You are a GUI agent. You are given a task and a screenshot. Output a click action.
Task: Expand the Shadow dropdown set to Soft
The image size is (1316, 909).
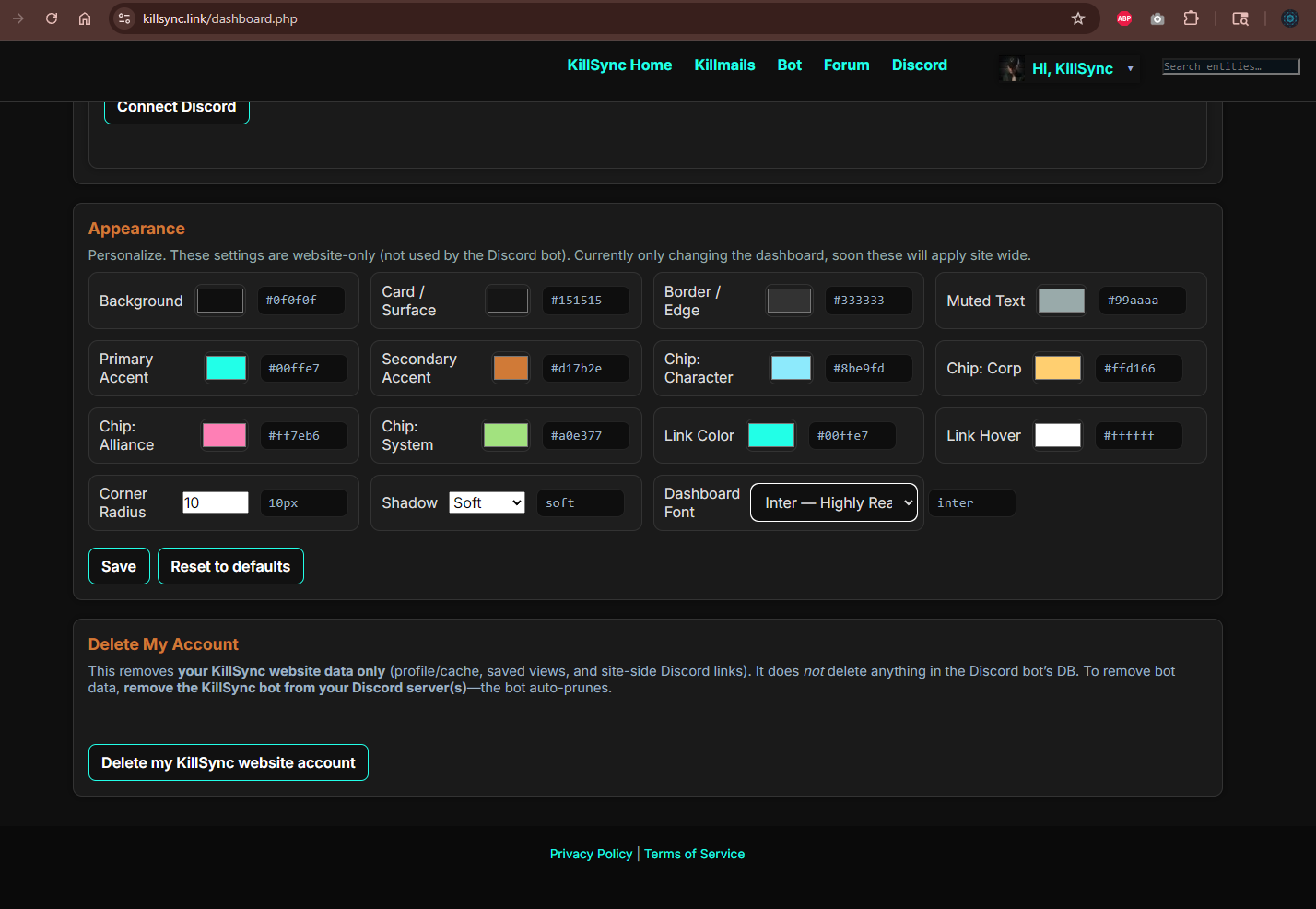(x=487, y=502)
